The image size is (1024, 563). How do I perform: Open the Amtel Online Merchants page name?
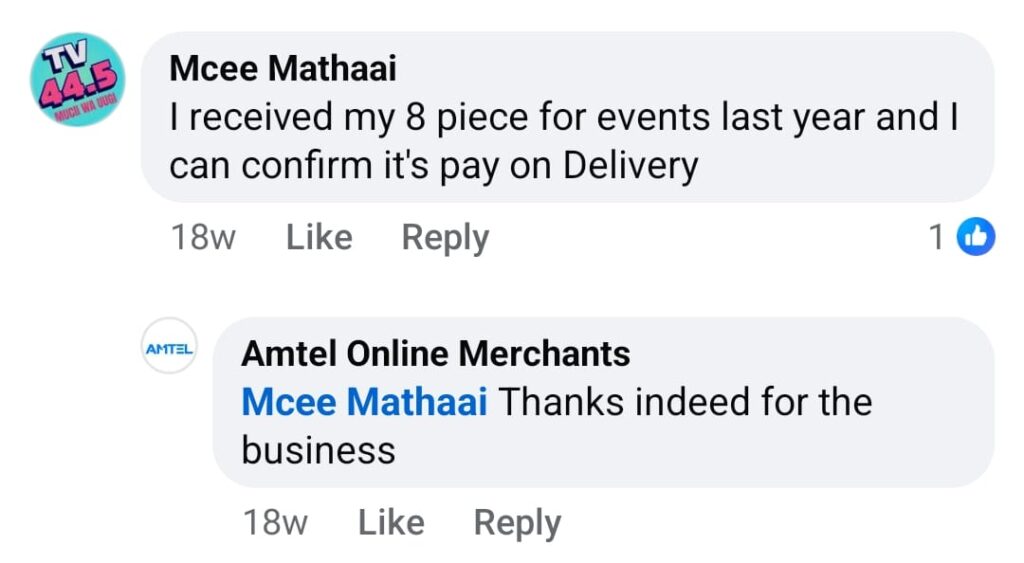(x=436, y=353)
